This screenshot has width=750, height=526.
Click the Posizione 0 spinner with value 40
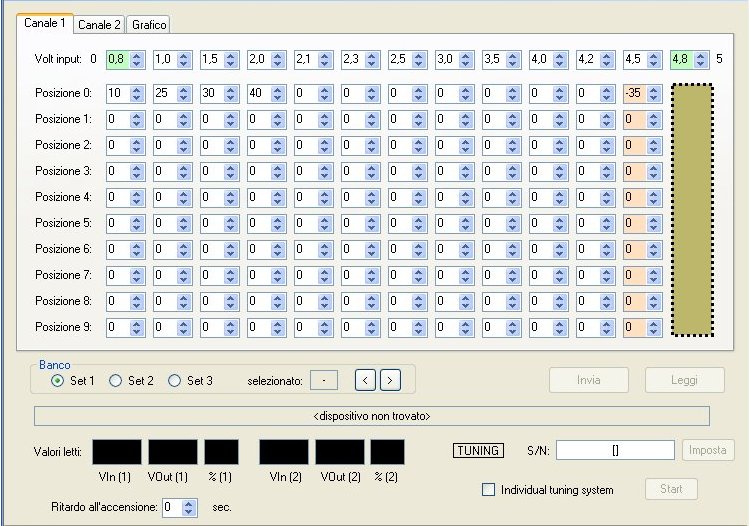[277, 93]
